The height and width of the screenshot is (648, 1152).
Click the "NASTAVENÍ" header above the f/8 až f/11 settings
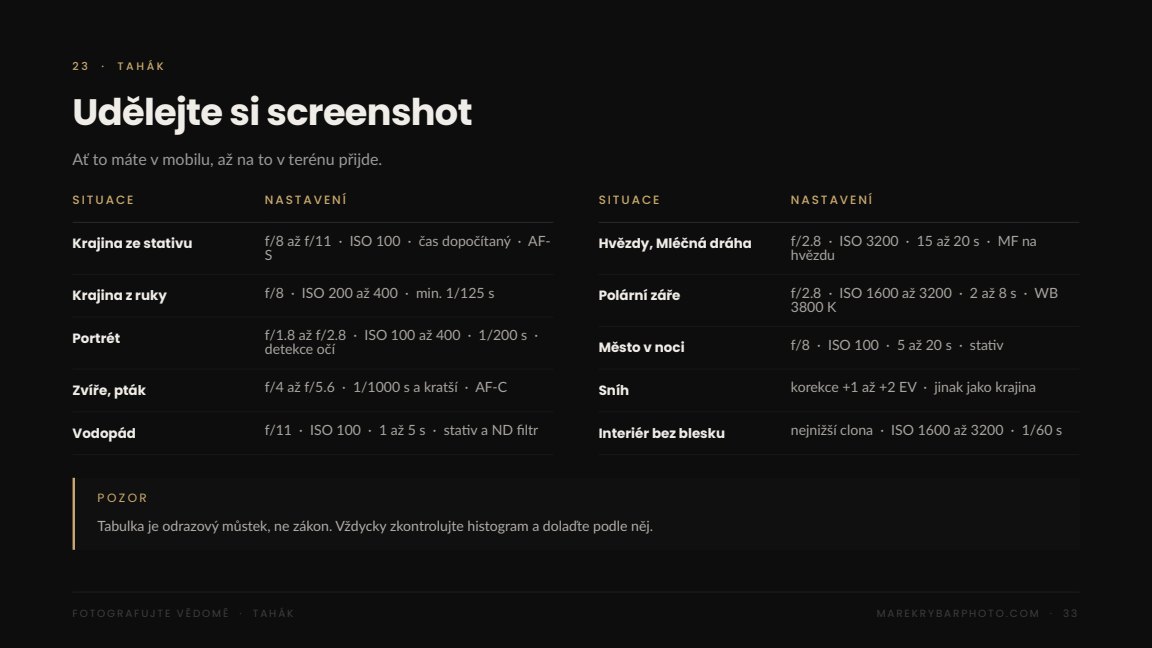click(306, 200)
